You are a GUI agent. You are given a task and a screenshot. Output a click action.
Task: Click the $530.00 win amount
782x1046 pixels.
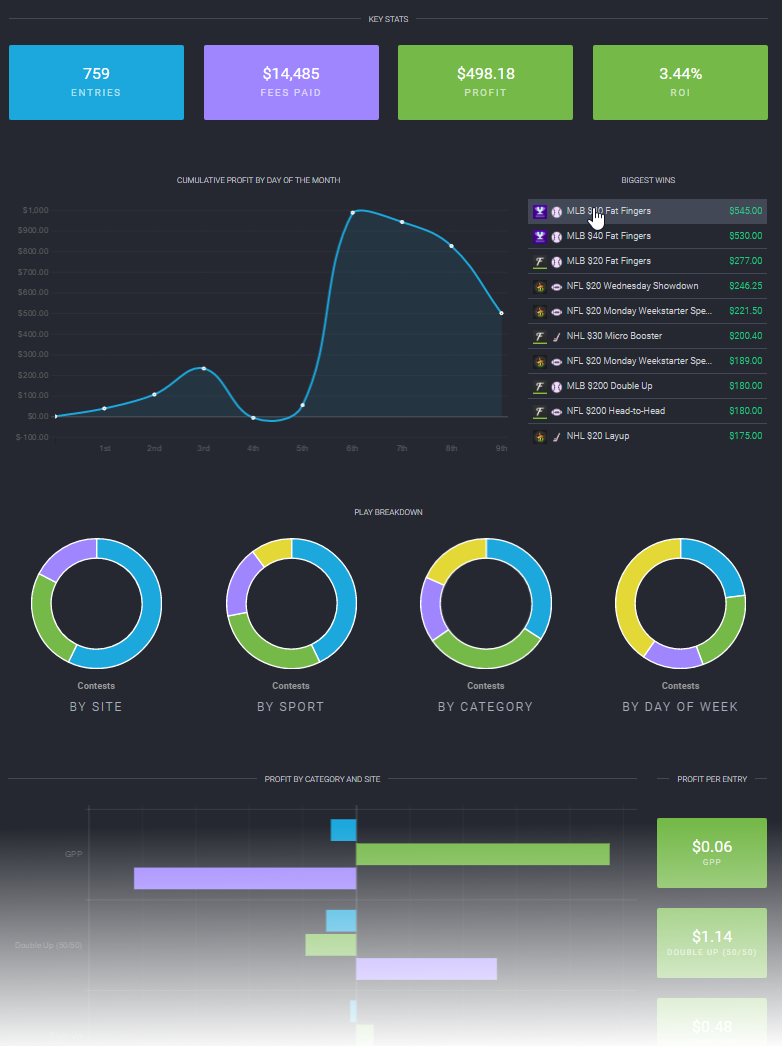tap(745, 236)
